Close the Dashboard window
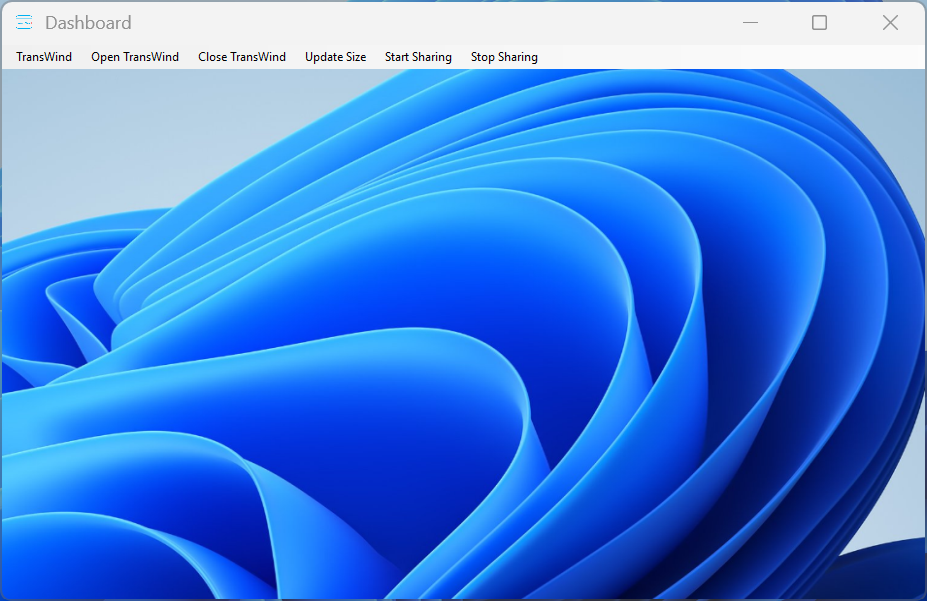927x601 pixels. pos(889,23)
